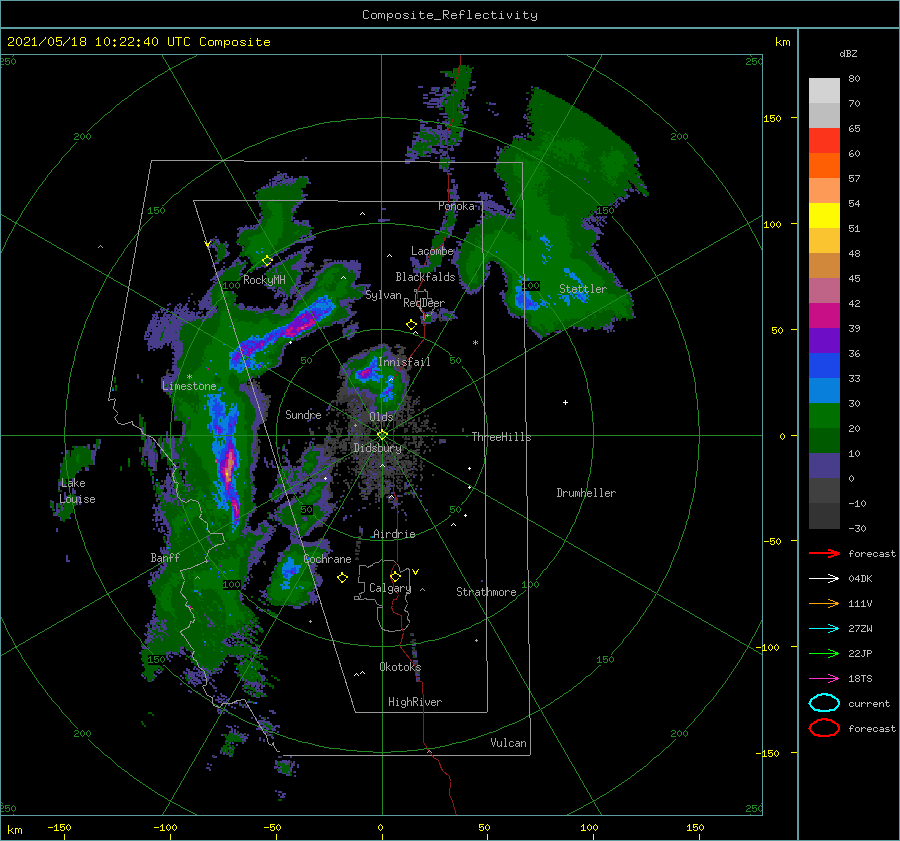Click the magenta 39-42 dBZ swatch
The height and width of the screenshot is (841, 900).
click(x=824, y=316)
